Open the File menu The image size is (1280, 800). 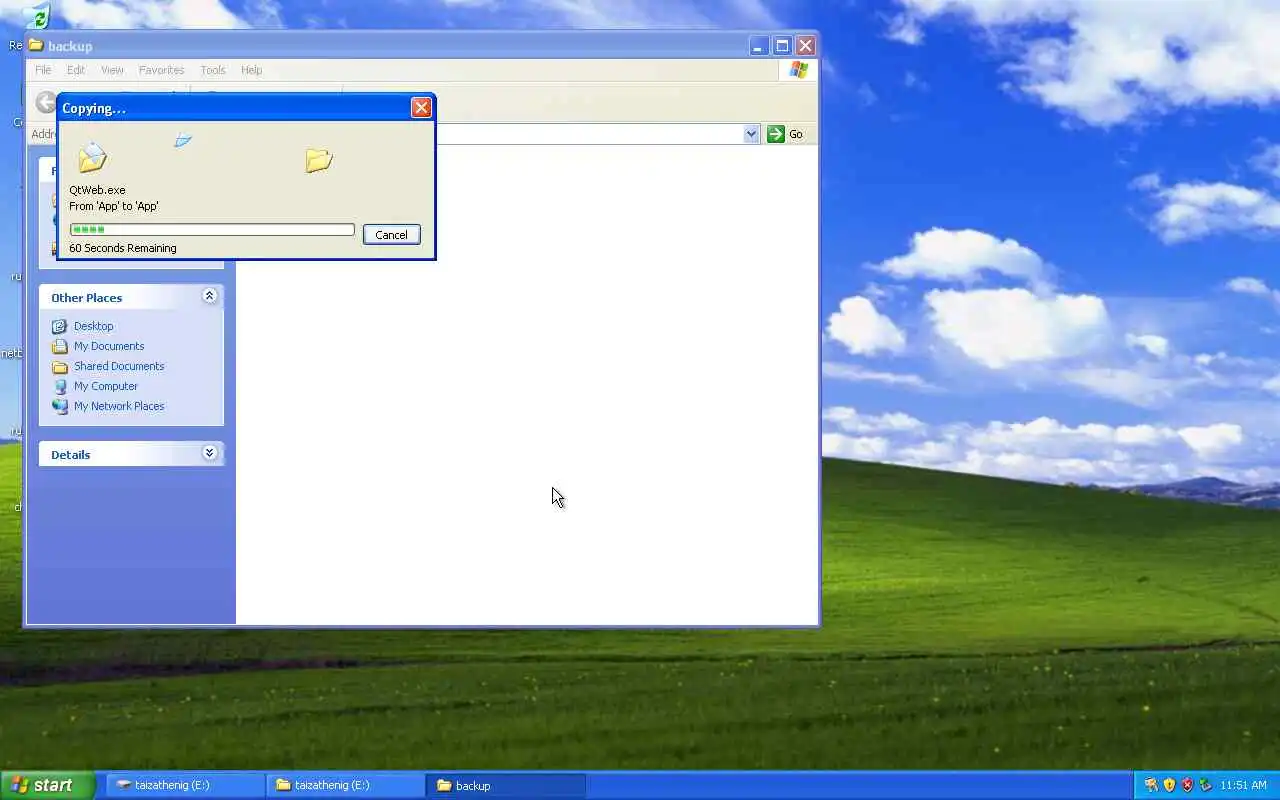point(43,70)
